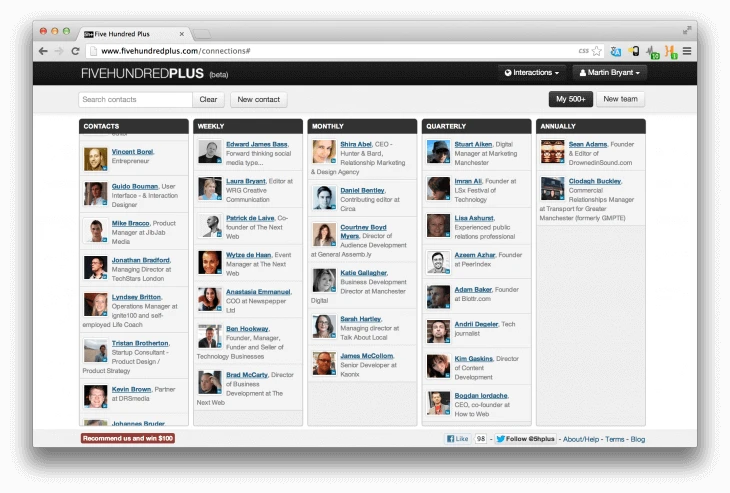Viewport: 730px width, 493px height.
Task: Open Vincent Borel's contact profile
Action: coord(132,152)
